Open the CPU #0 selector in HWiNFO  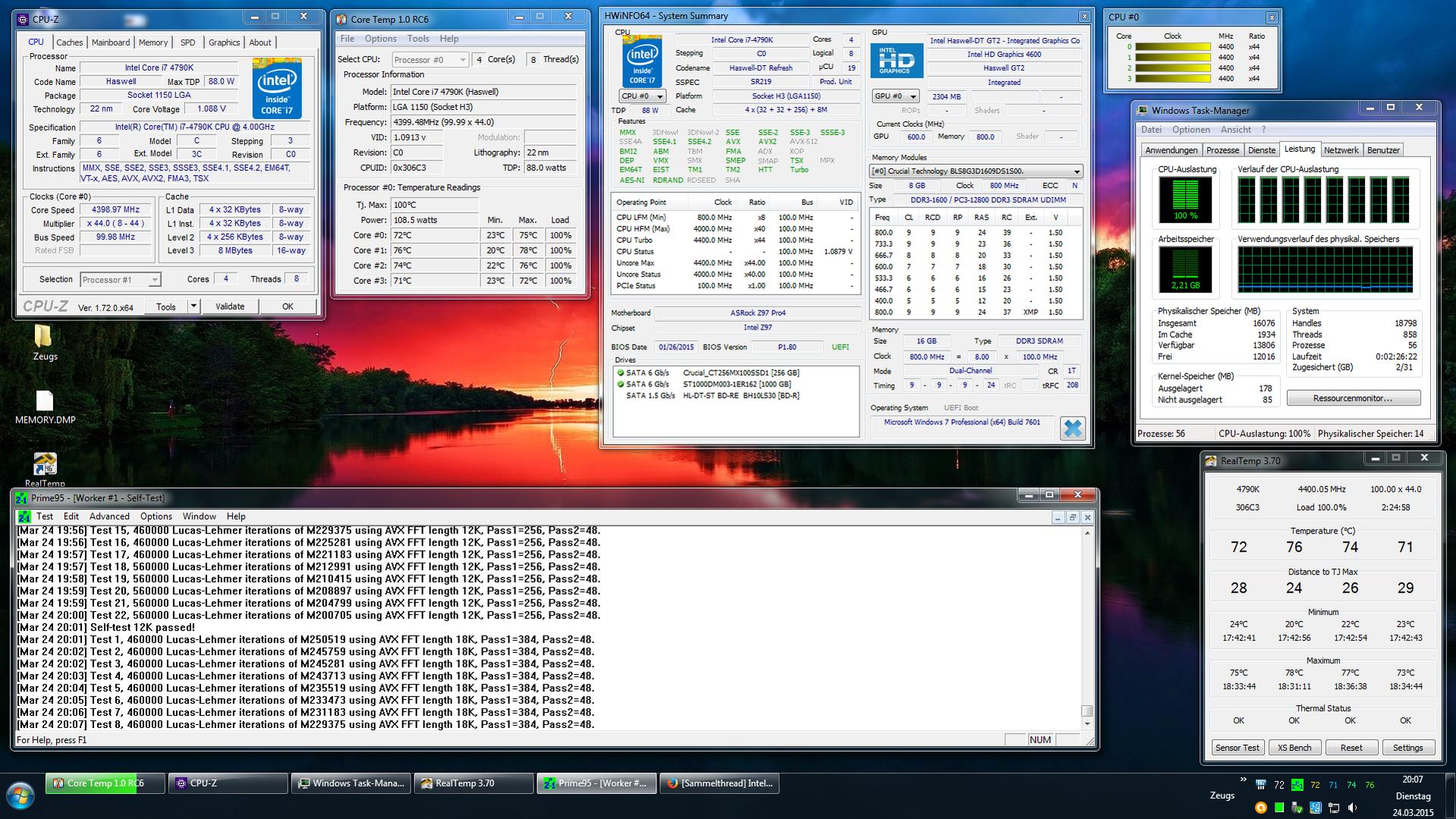click(642, 96)
